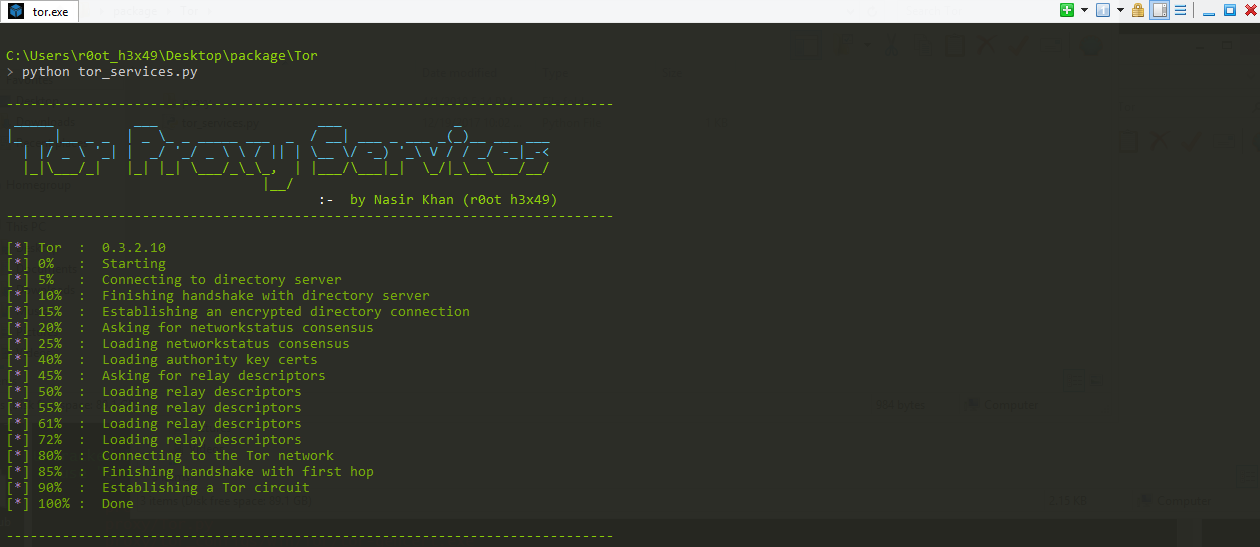Open a new console with green plus icon
This screenshot has height=547, width=1260.
(1067, 10)
